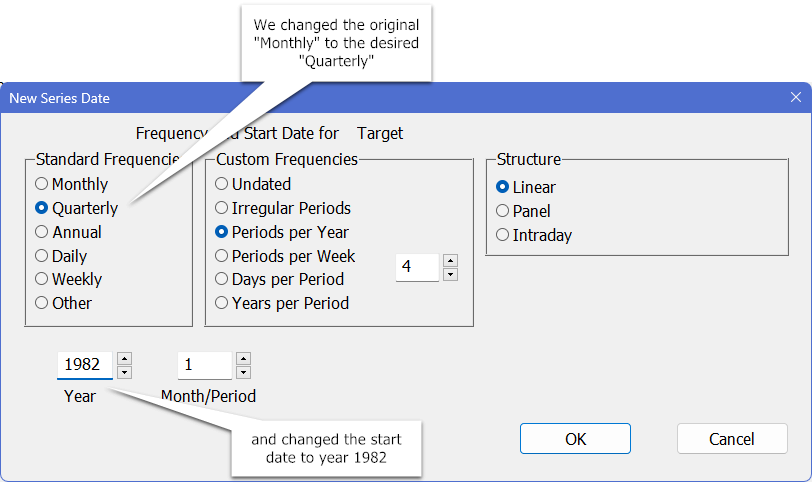Select the Intraday structure option

tap(503, 235)
